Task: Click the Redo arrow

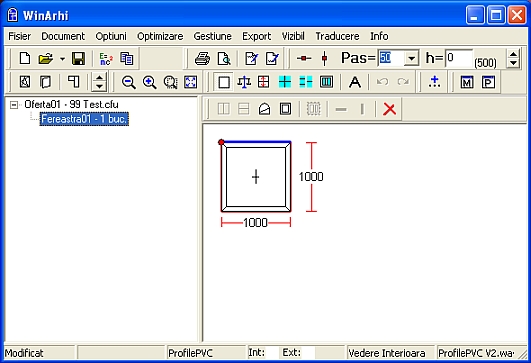Action: click(x=403, y=82)
